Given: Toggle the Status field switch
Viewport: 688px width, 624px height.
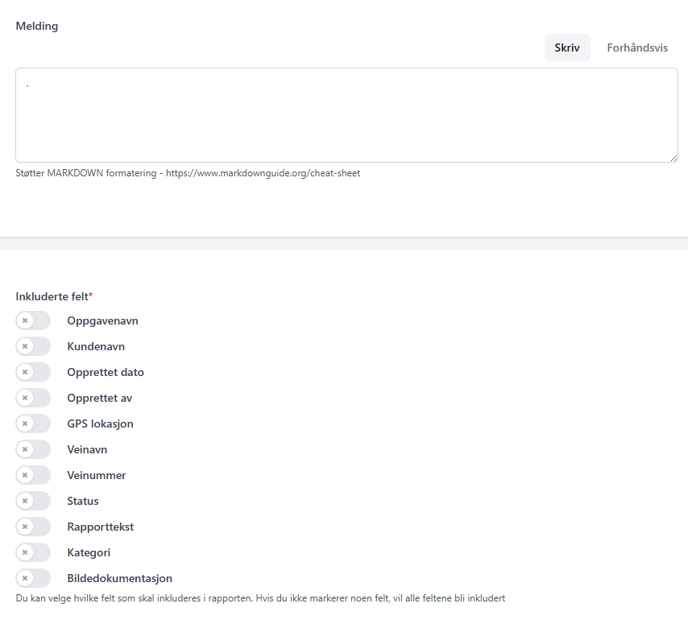Looking at the screenshot, I should click(x=33, y=501).
